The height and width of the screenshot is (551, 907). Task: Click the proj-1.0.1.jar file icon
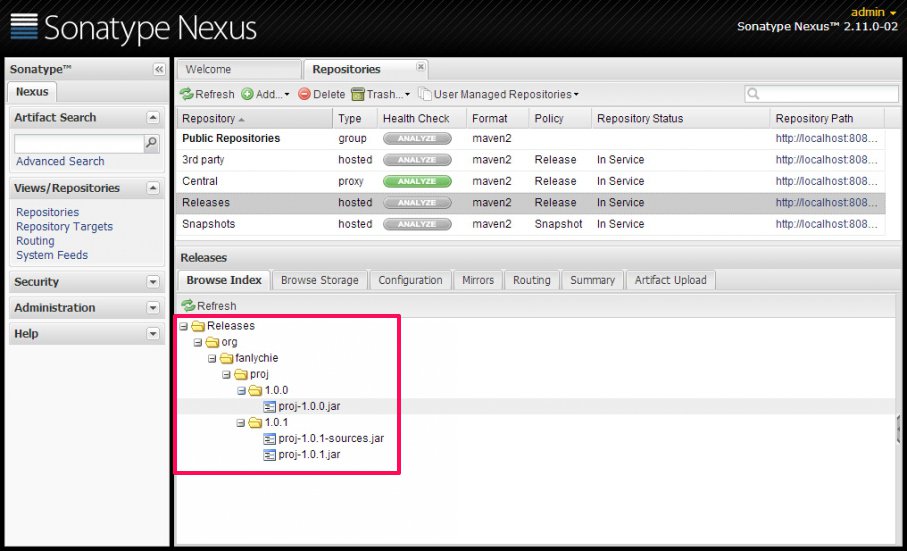point(270,456)
